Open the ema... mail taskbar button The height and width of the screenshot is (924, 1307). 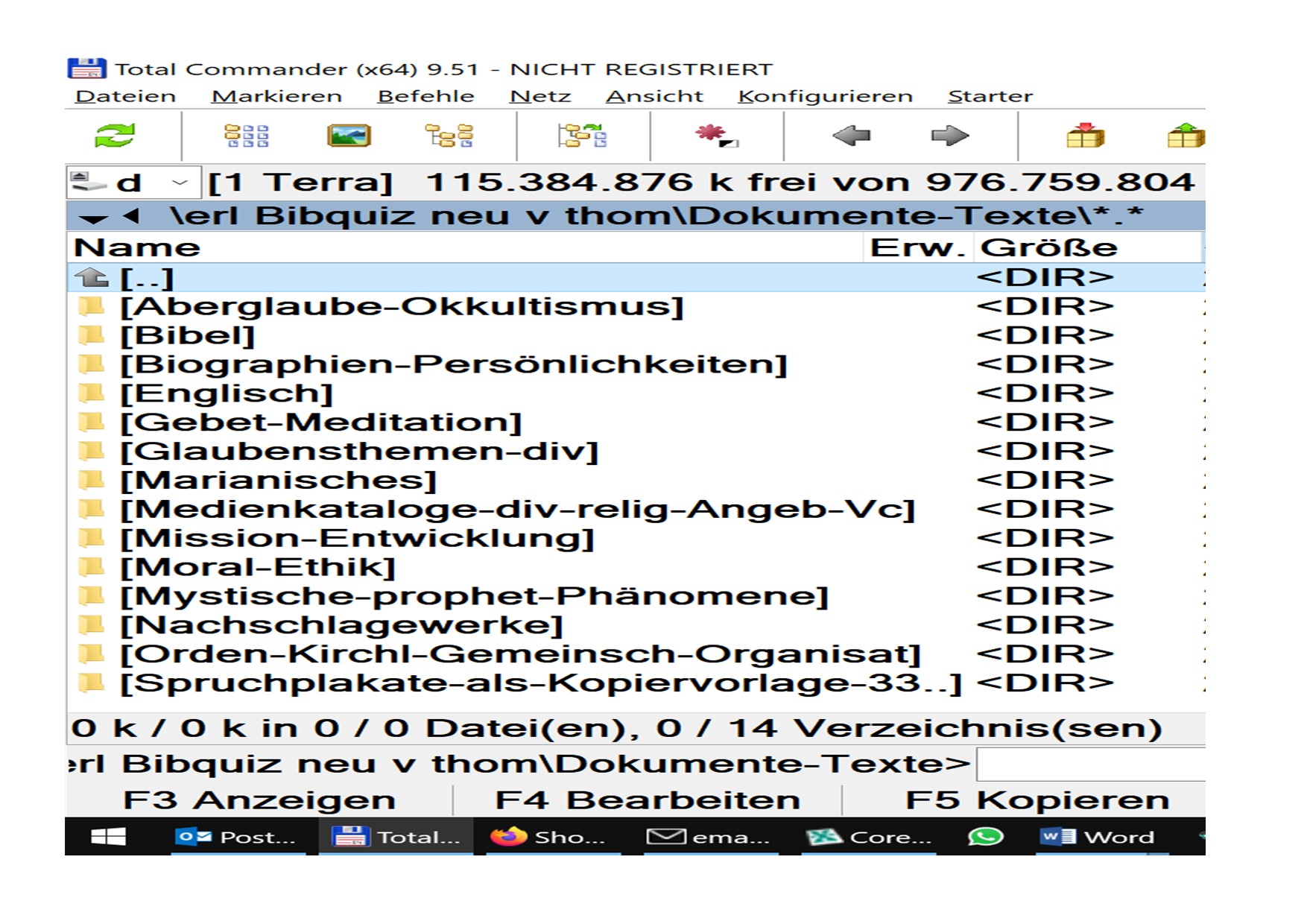click(x=709, y=837)
